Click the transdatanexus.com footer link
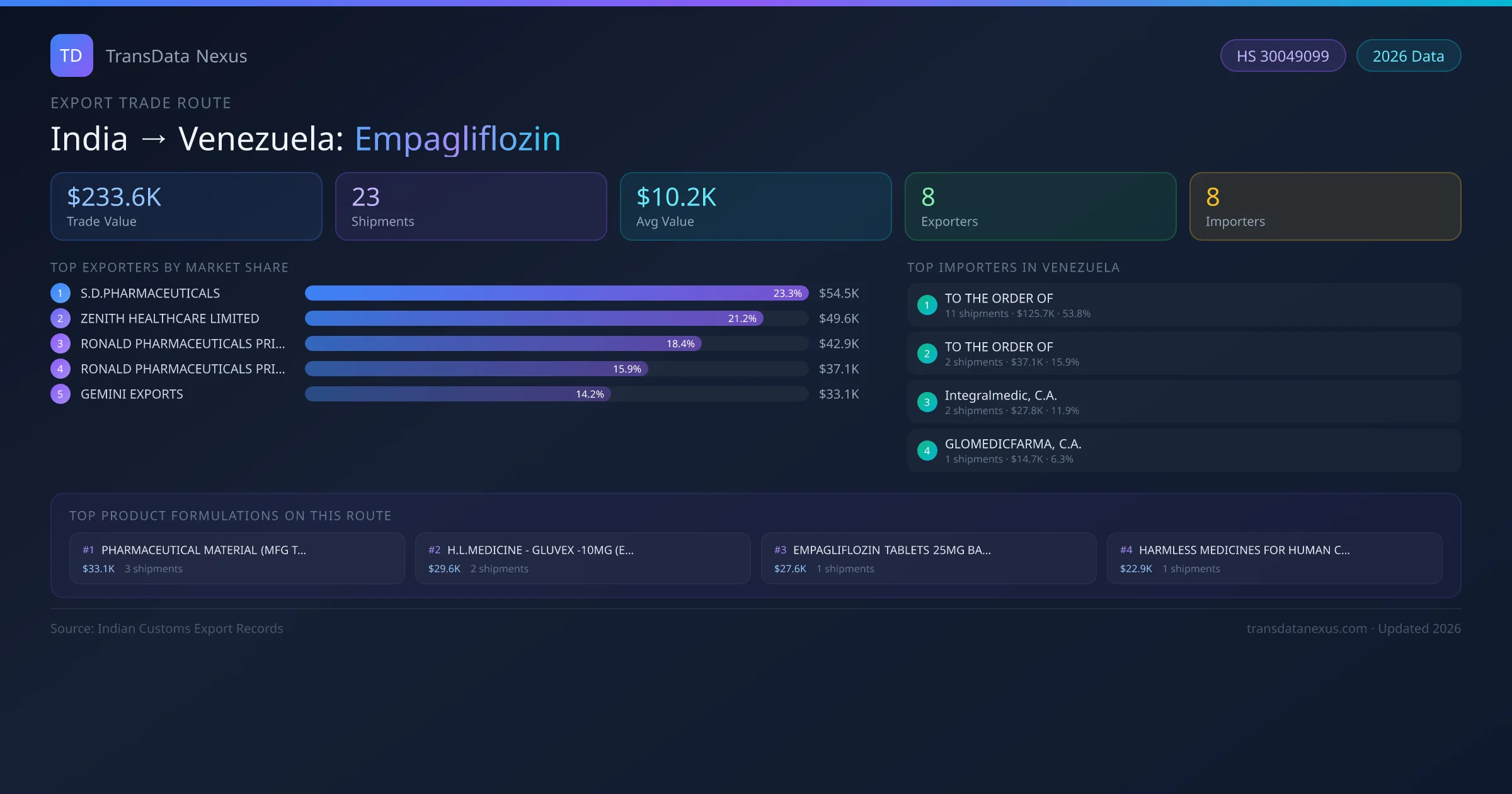The width and height of the screenshot is (1512, 794). point(1306,628)
